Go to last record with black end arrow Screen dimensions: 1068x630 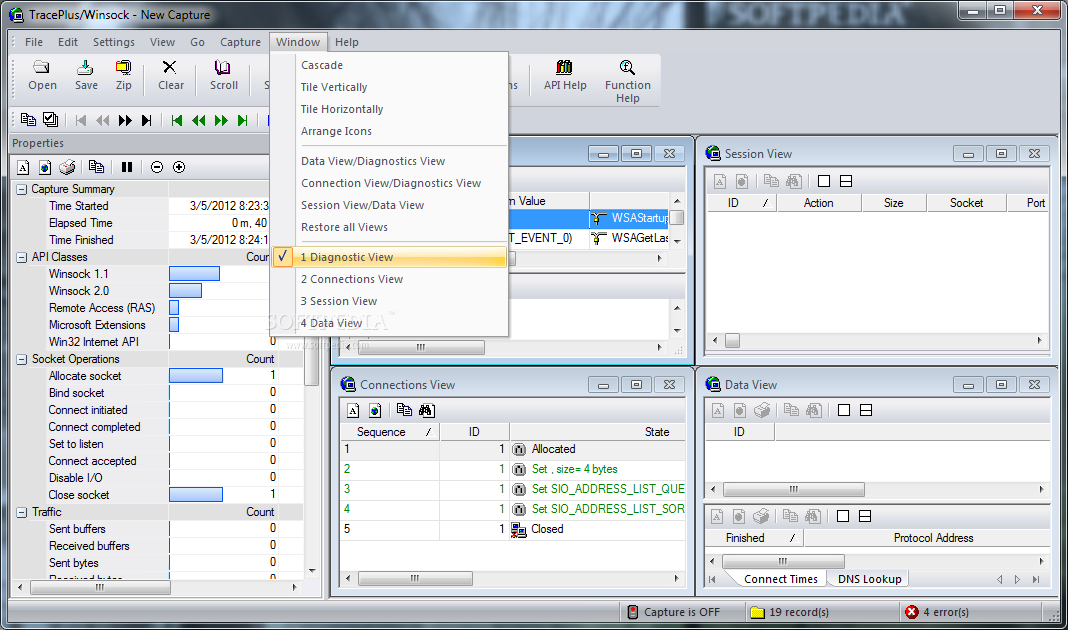click(x=146, y=121)
